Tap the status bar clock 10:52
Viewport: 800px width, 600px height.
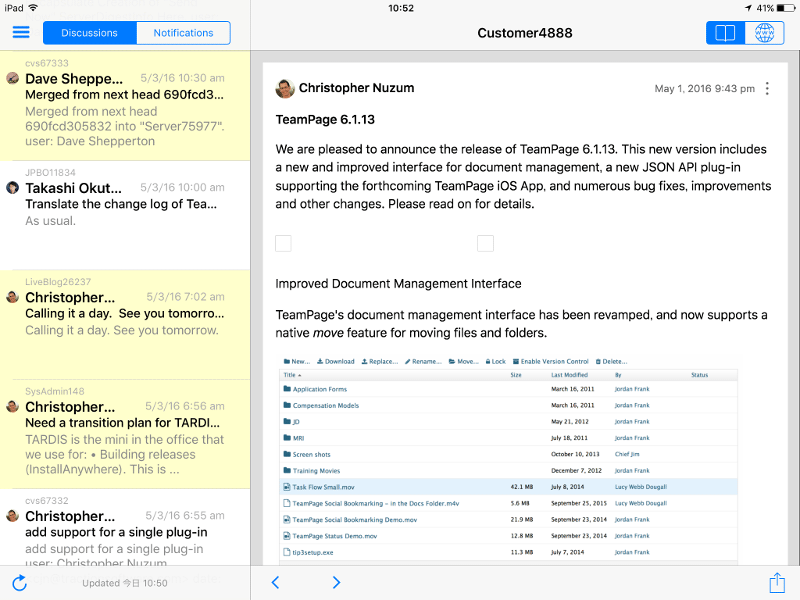click(401, 8)
